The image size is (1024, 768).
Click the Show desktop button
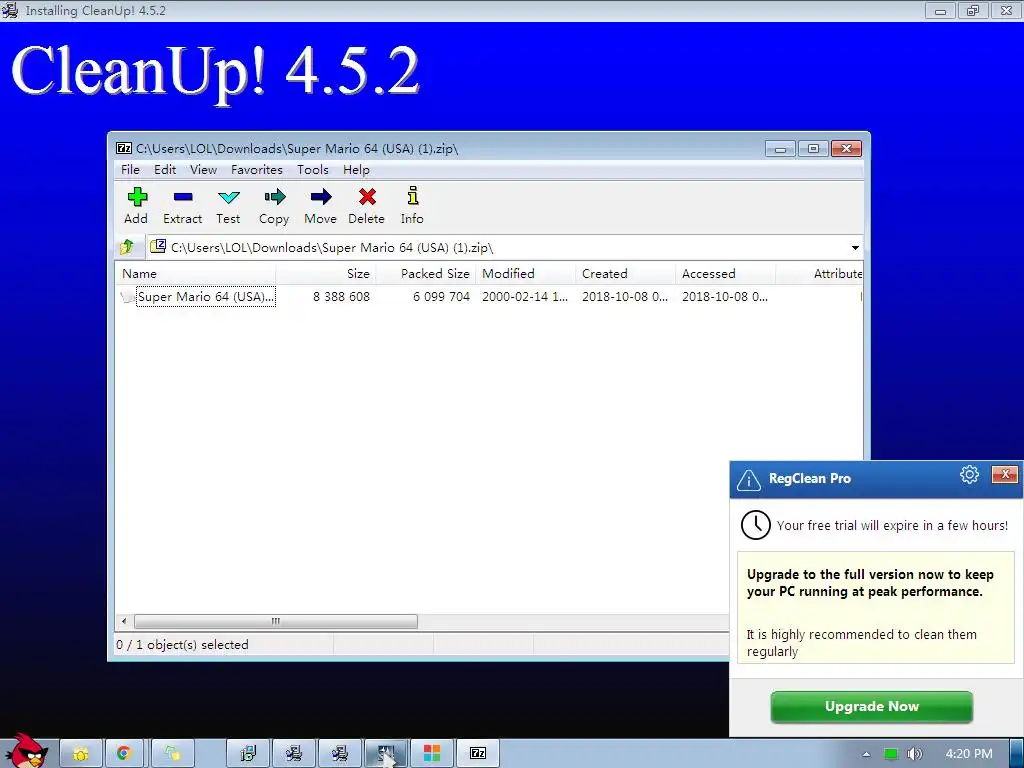[x=1016, y=754]
